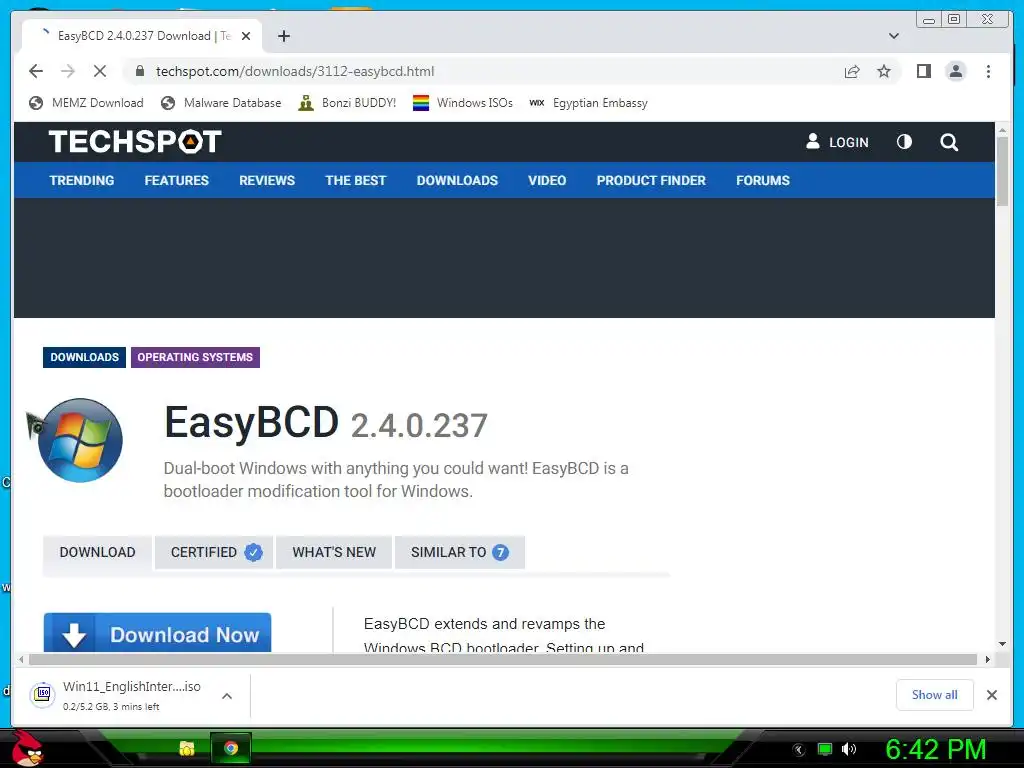Screen dimensions: 1024x768
Task: Stop loading the page with X button
Action: (100, 71)
